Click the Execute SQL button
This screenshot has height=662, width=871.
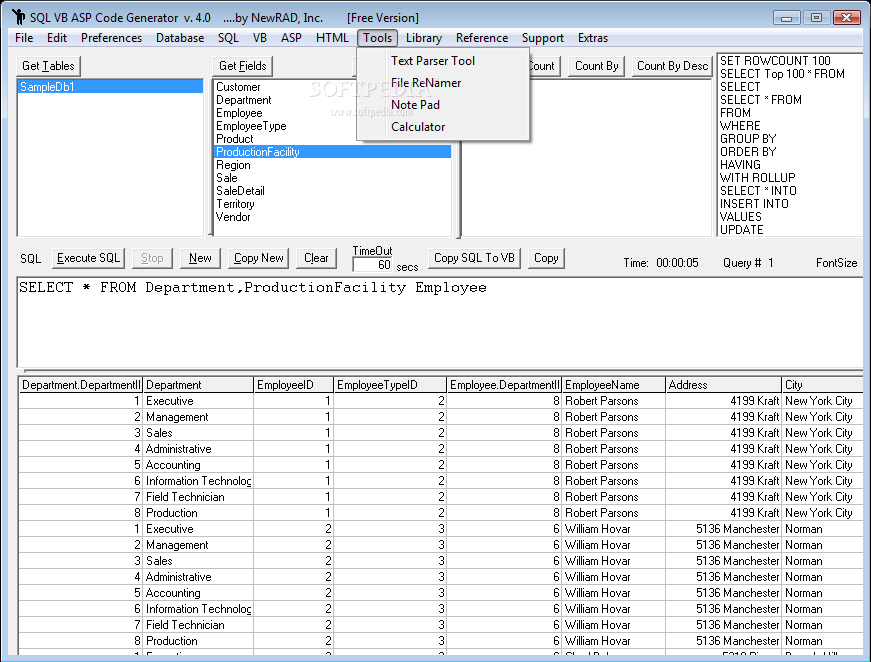pos(88,258)
